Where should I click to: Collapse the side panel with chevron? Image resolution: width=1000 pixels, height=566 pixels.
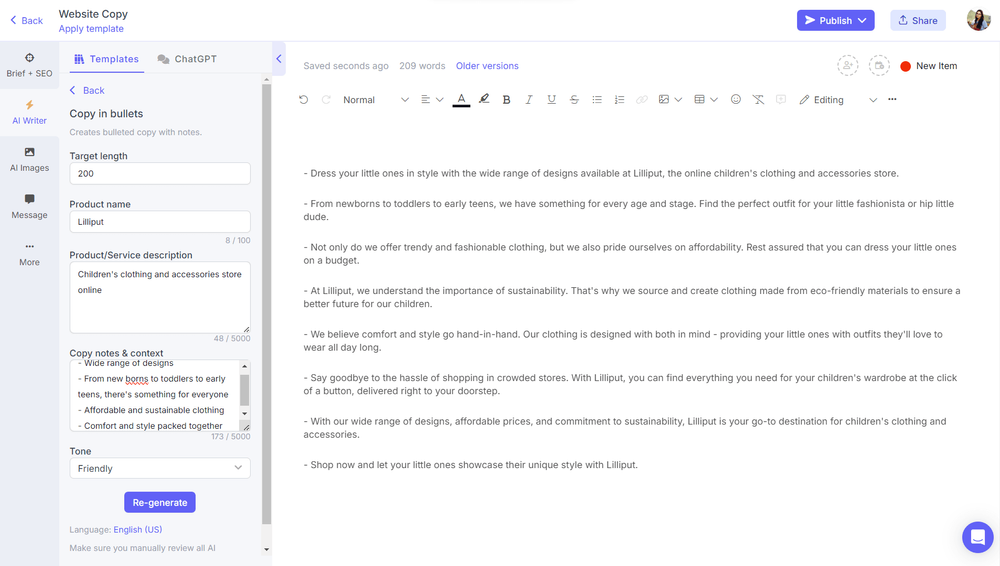[x=279, y=59]
